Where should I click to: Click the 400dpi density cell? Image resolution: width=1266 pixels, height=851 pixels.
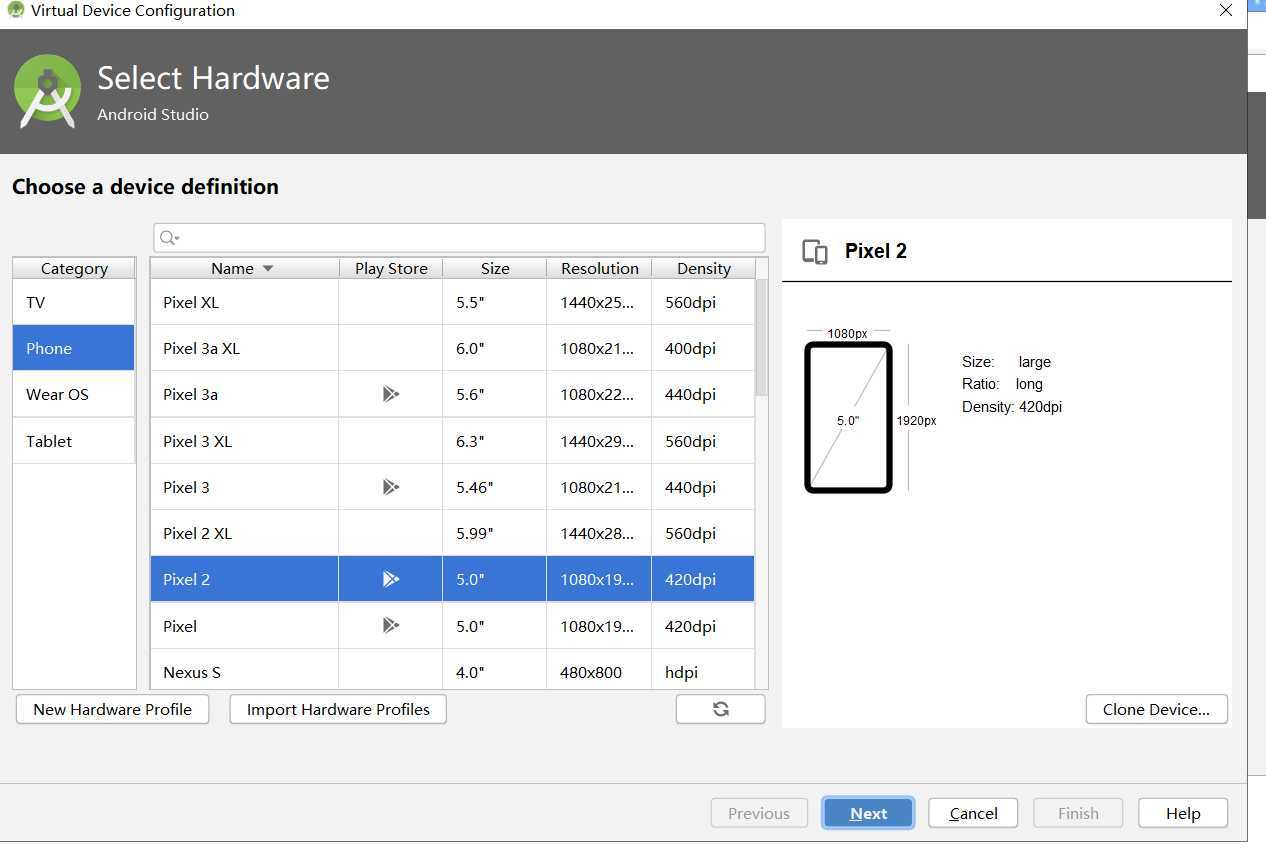[703, 348]
